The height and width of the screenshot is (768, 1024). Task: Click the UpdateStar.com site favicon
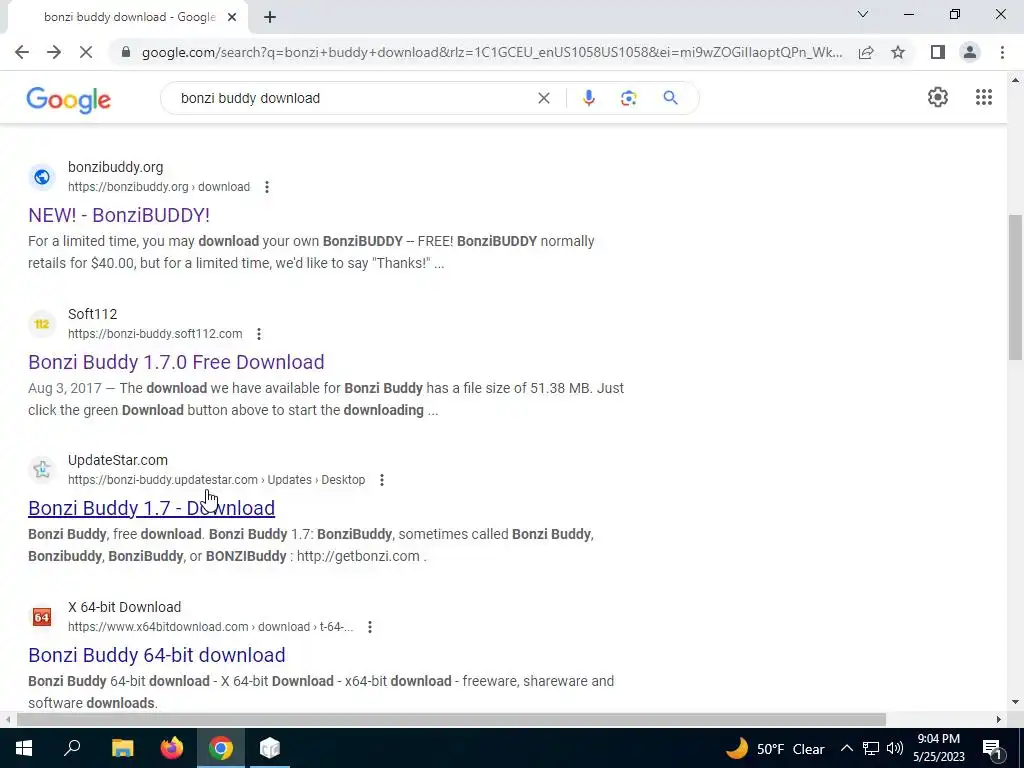[42, 470]
